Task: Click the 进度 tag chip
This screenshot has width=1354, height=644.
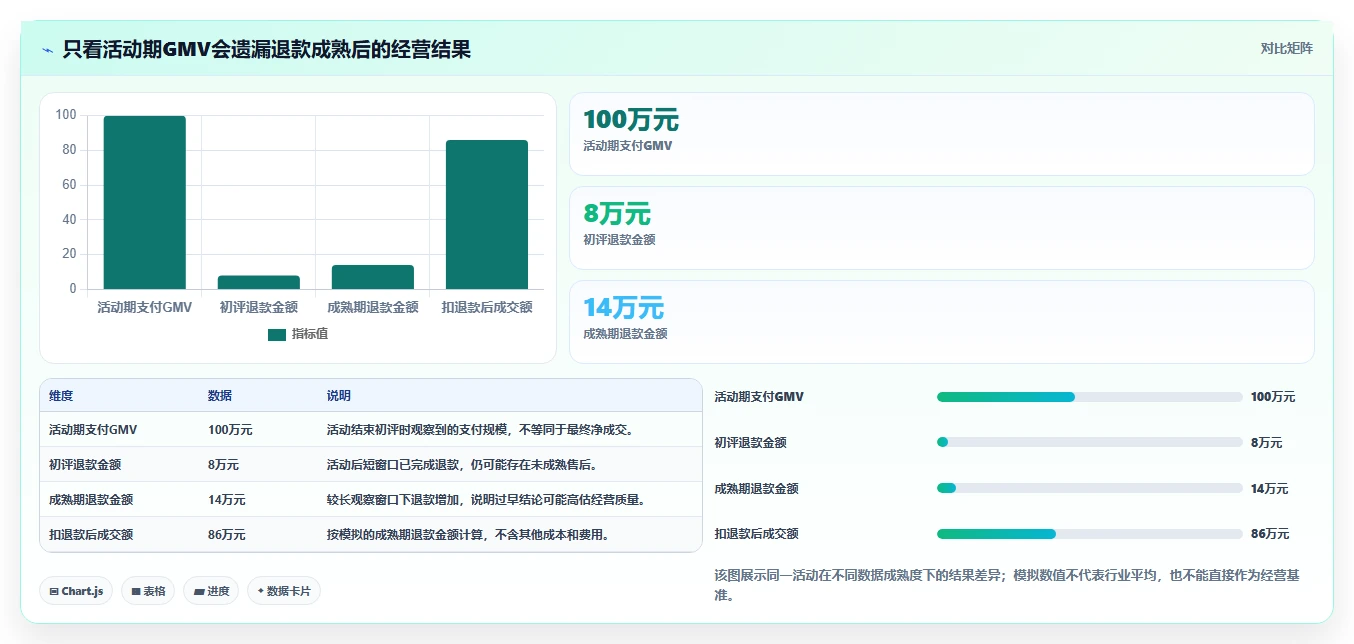Action: point(211,591)
